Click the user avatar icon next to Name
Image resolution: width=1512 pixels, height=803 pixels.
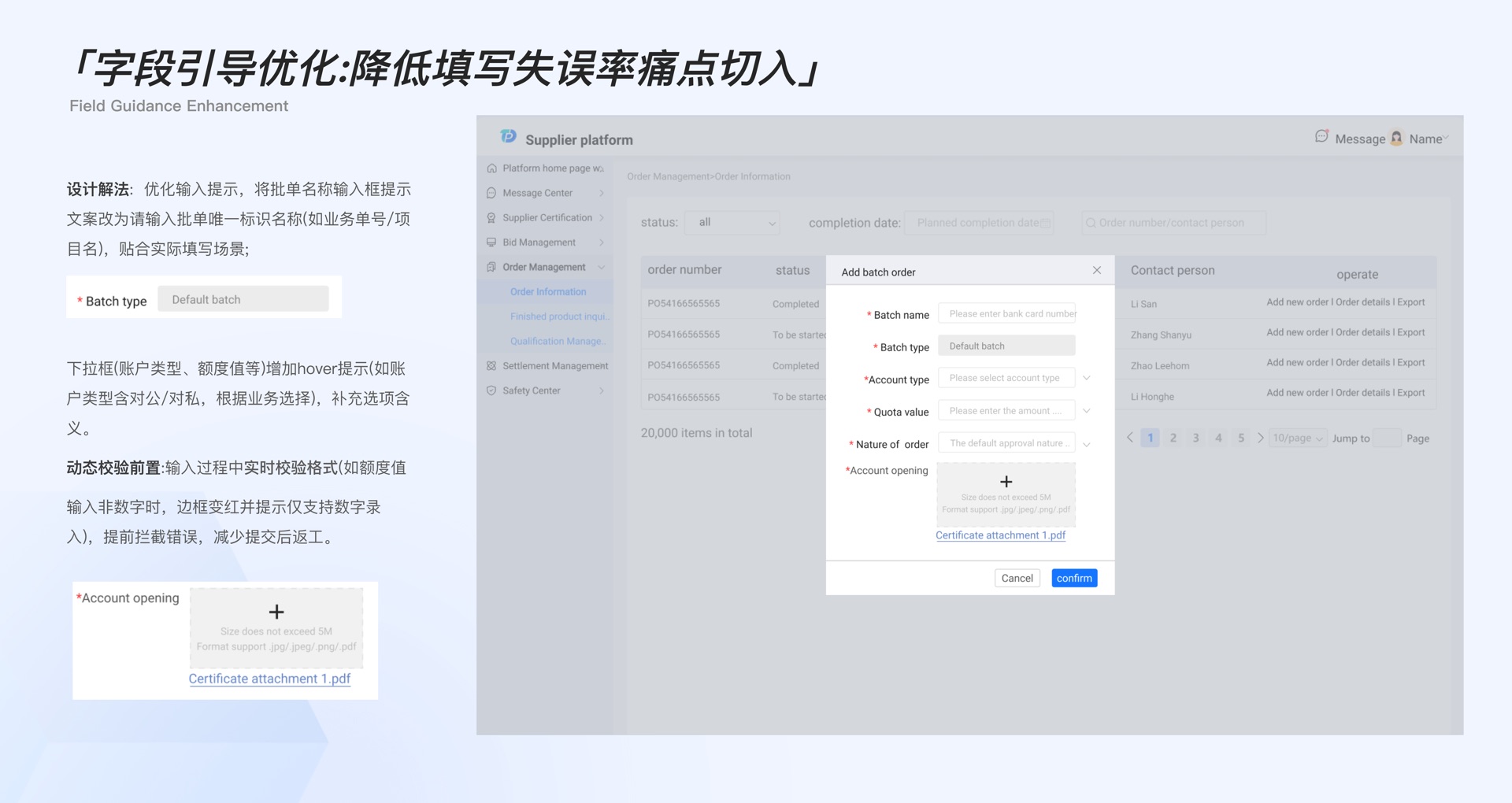pyautogui.click(x=1396, y=139)
